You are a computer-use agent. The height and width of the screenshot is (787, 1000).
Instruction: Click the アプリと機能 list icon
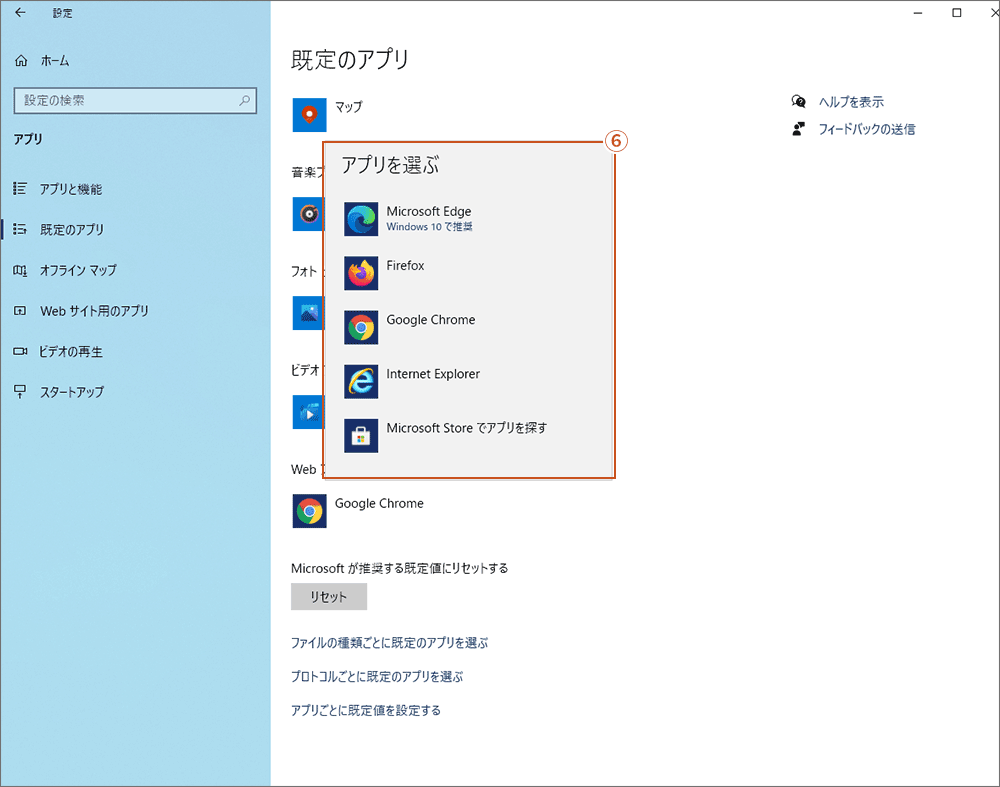pos(20,189)
